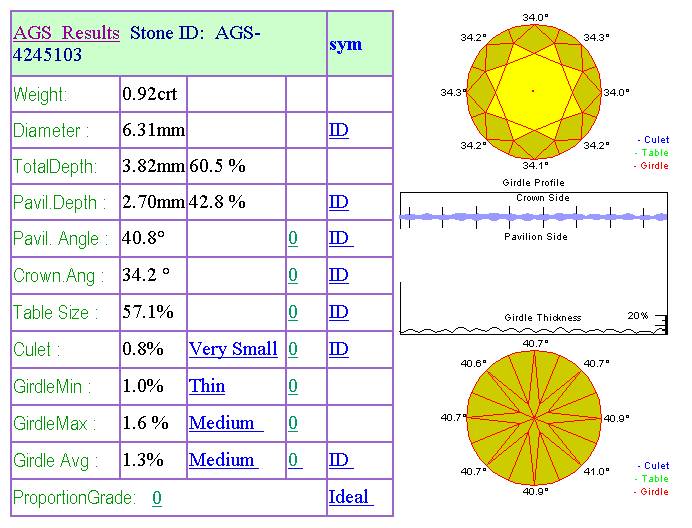The height and width of the screenshot is (528, 692).
Task: Open the Thin girdle link
Action: tap(207, 386)
